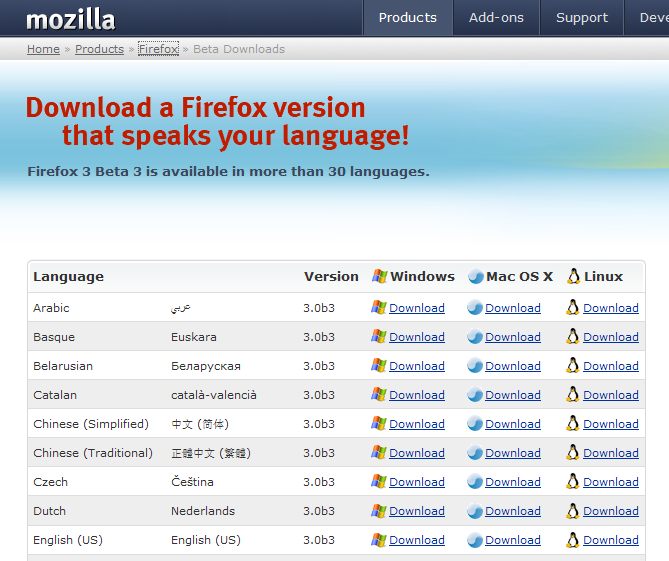The width and height of the screenshot is (669, 561).
Task: Click the Mac icon in the Dutch row
Action: pyautogui.click(x=475, y=510)
